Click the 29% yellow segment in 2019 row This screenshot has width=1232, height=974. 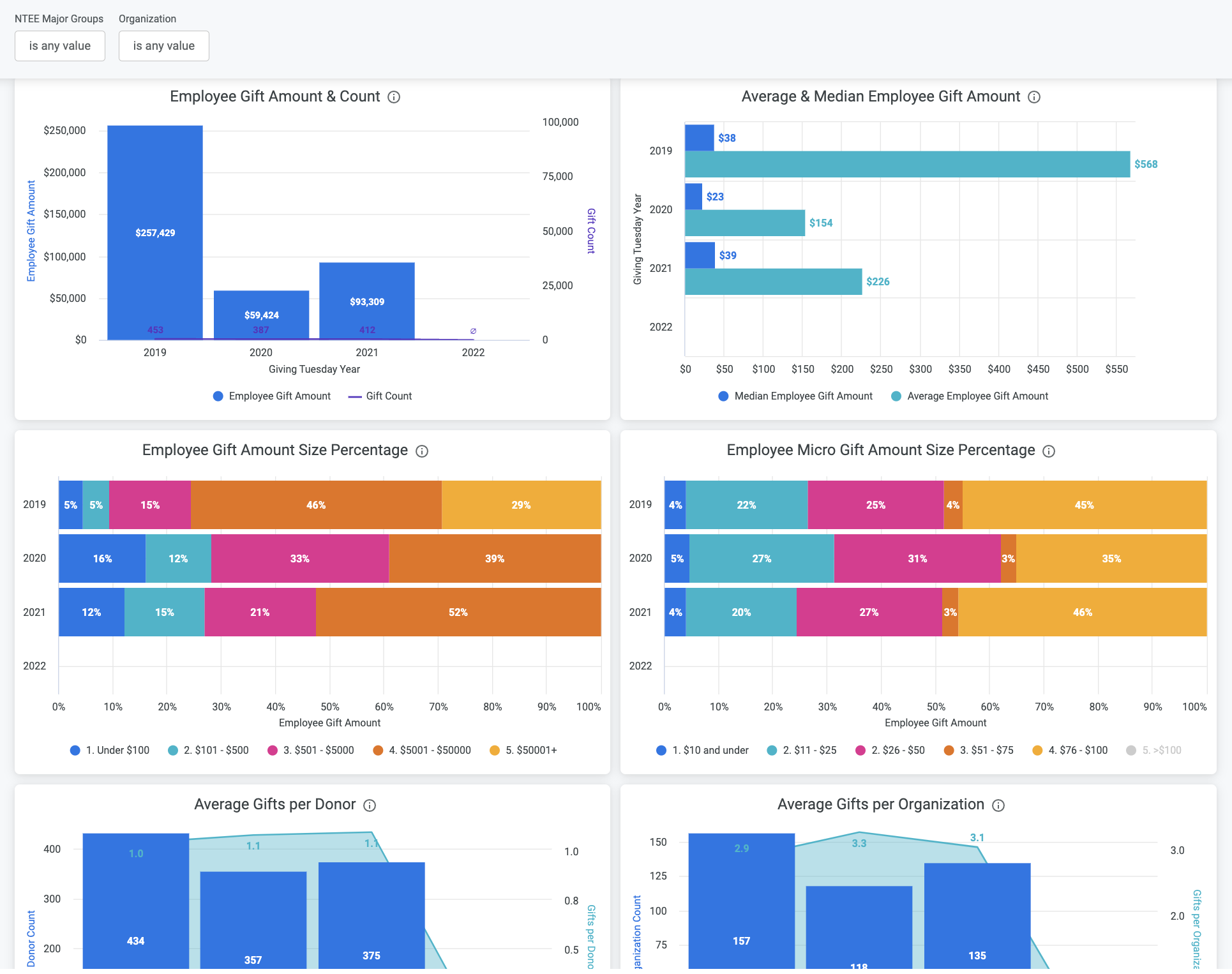[522, 505]
